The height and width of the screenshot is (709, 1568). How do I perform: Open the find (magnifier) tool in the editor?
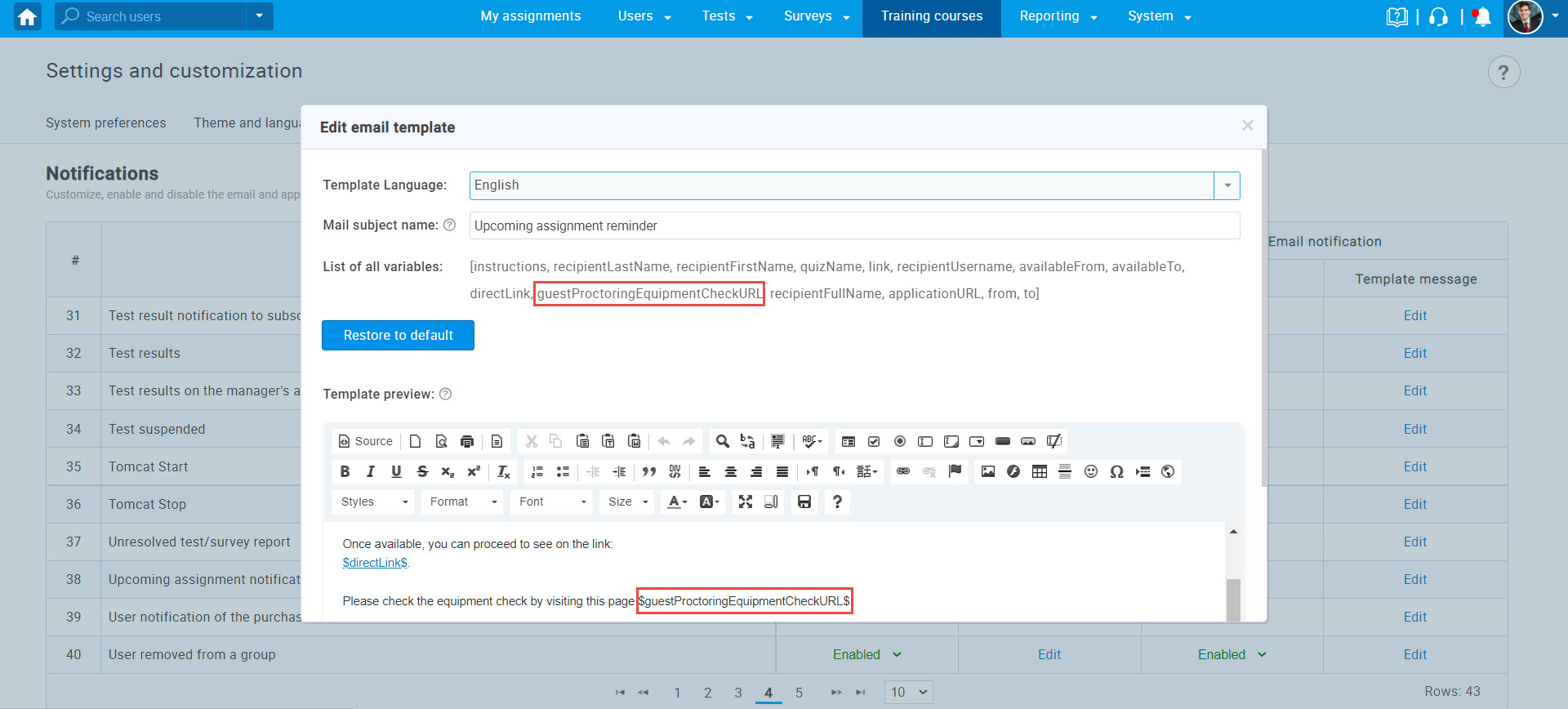coord(722,441)
